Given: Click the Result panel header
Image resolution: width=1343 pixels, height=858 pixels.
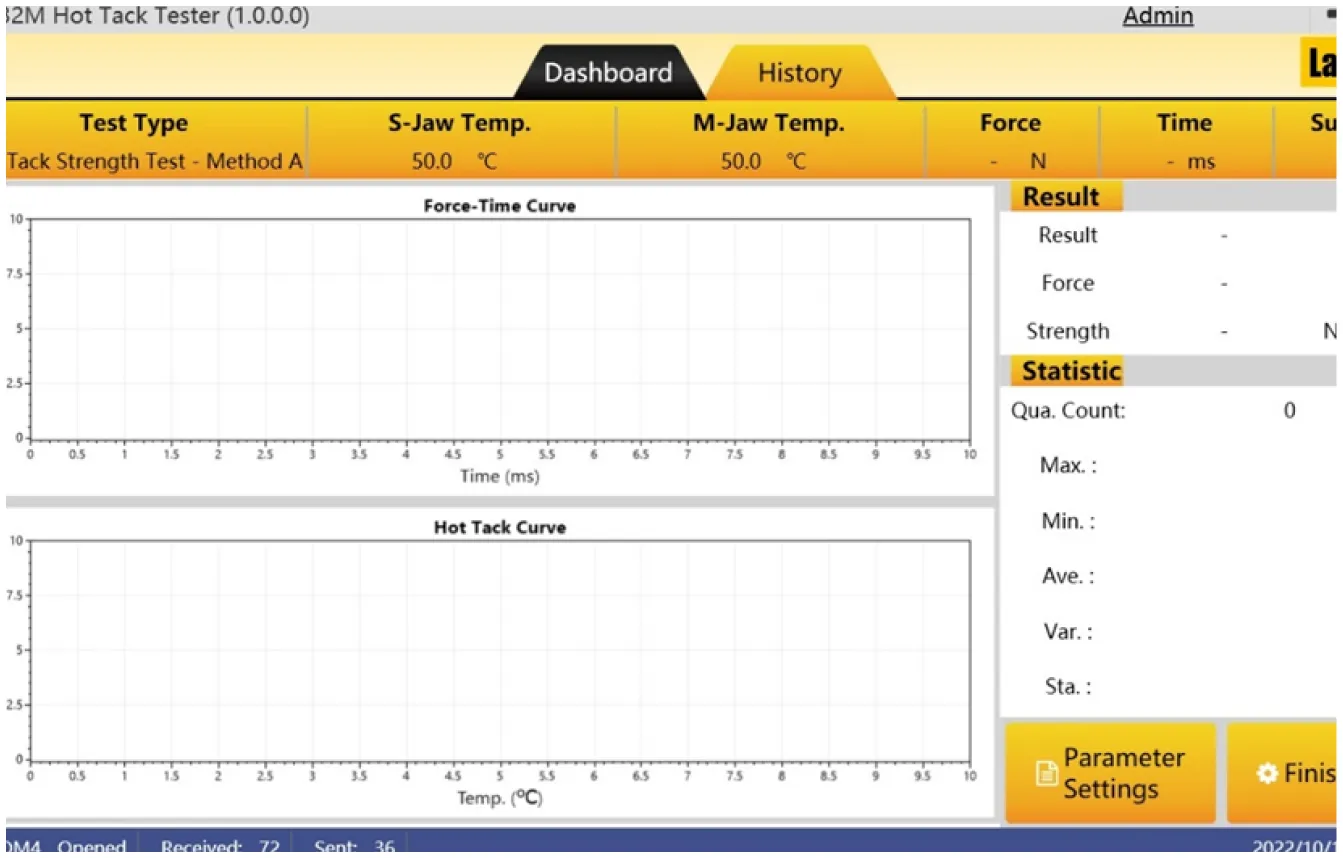Looking at the screenshot, I should [1061, 197].
